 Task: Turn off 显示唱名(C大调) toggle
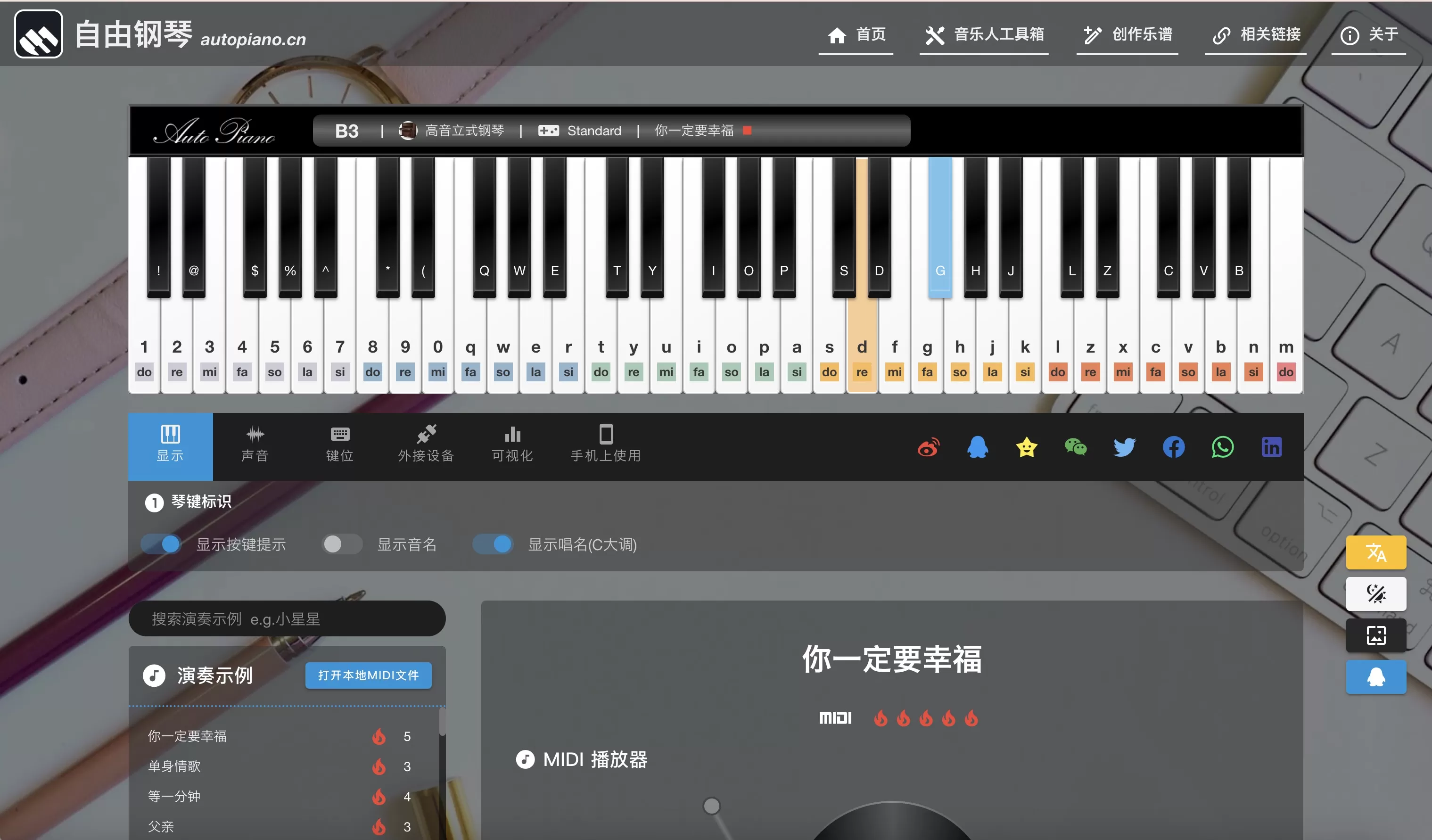click(x=493, y=544)
